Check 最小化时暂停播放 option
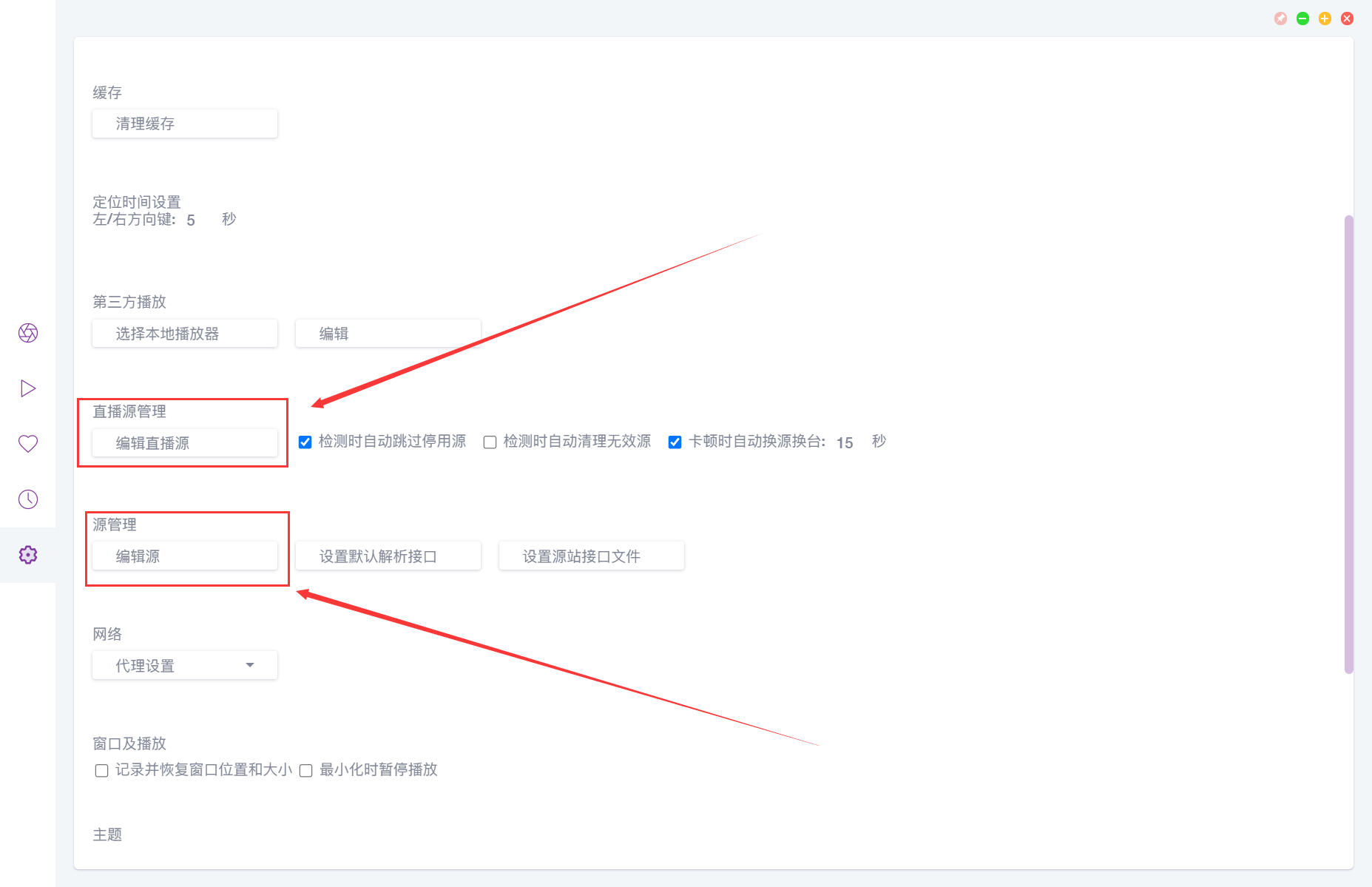 click(305, 770)
